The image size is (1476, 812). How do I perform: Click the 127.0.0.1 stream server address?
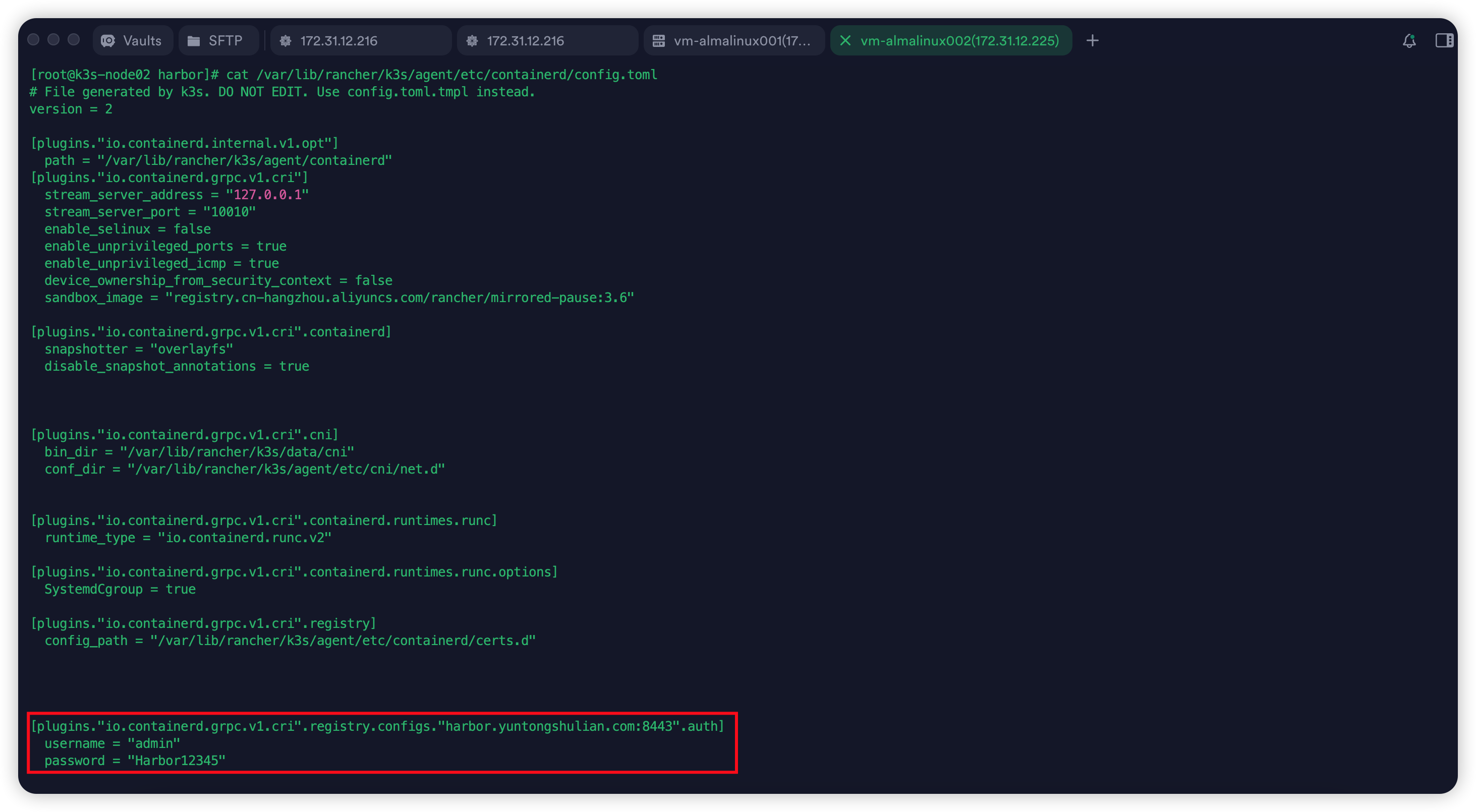[x=267, y=195]
